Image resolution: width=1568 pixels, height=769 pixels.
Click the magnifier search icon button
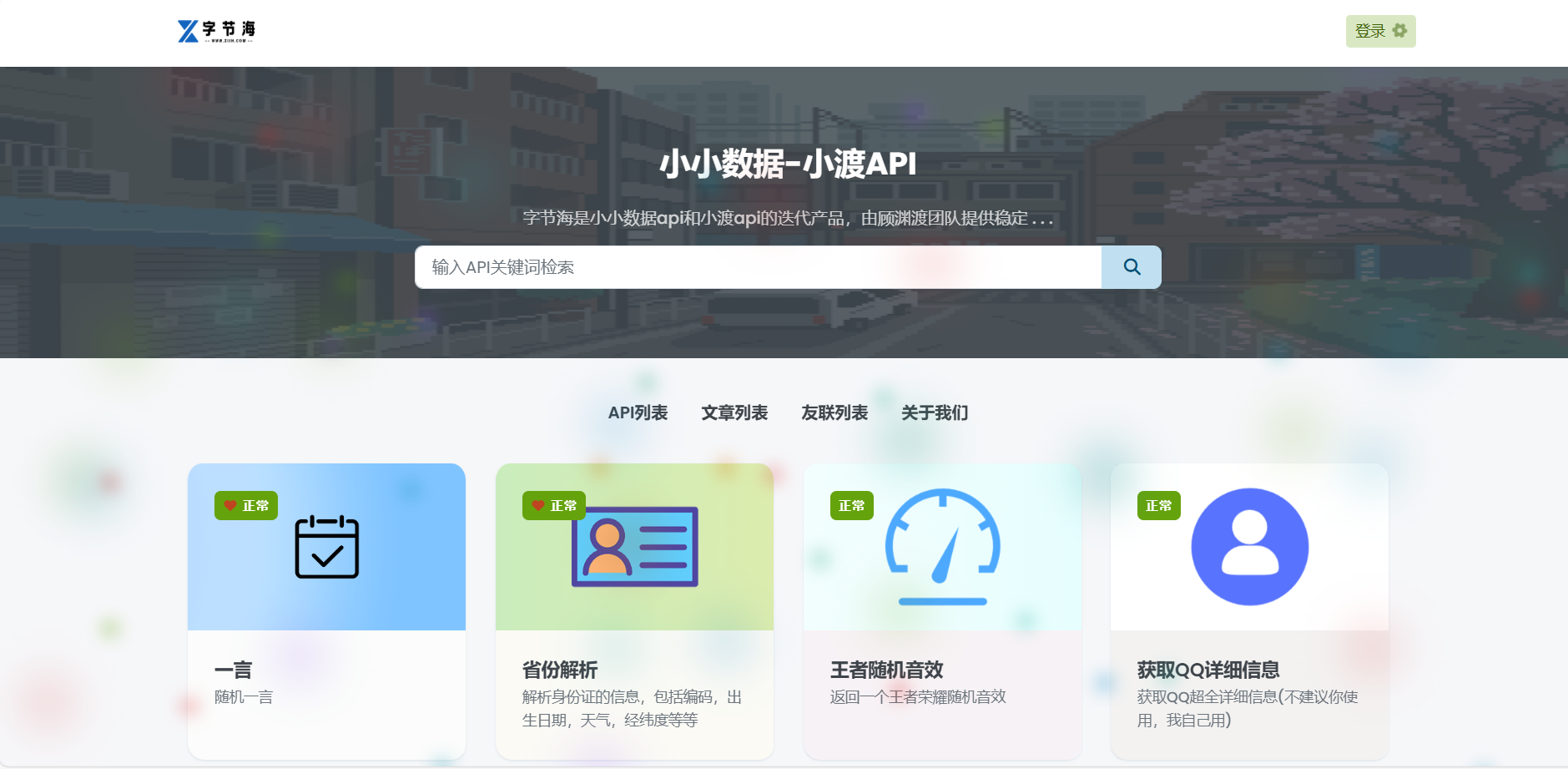pyautogui.click(x=1131, y=267)
